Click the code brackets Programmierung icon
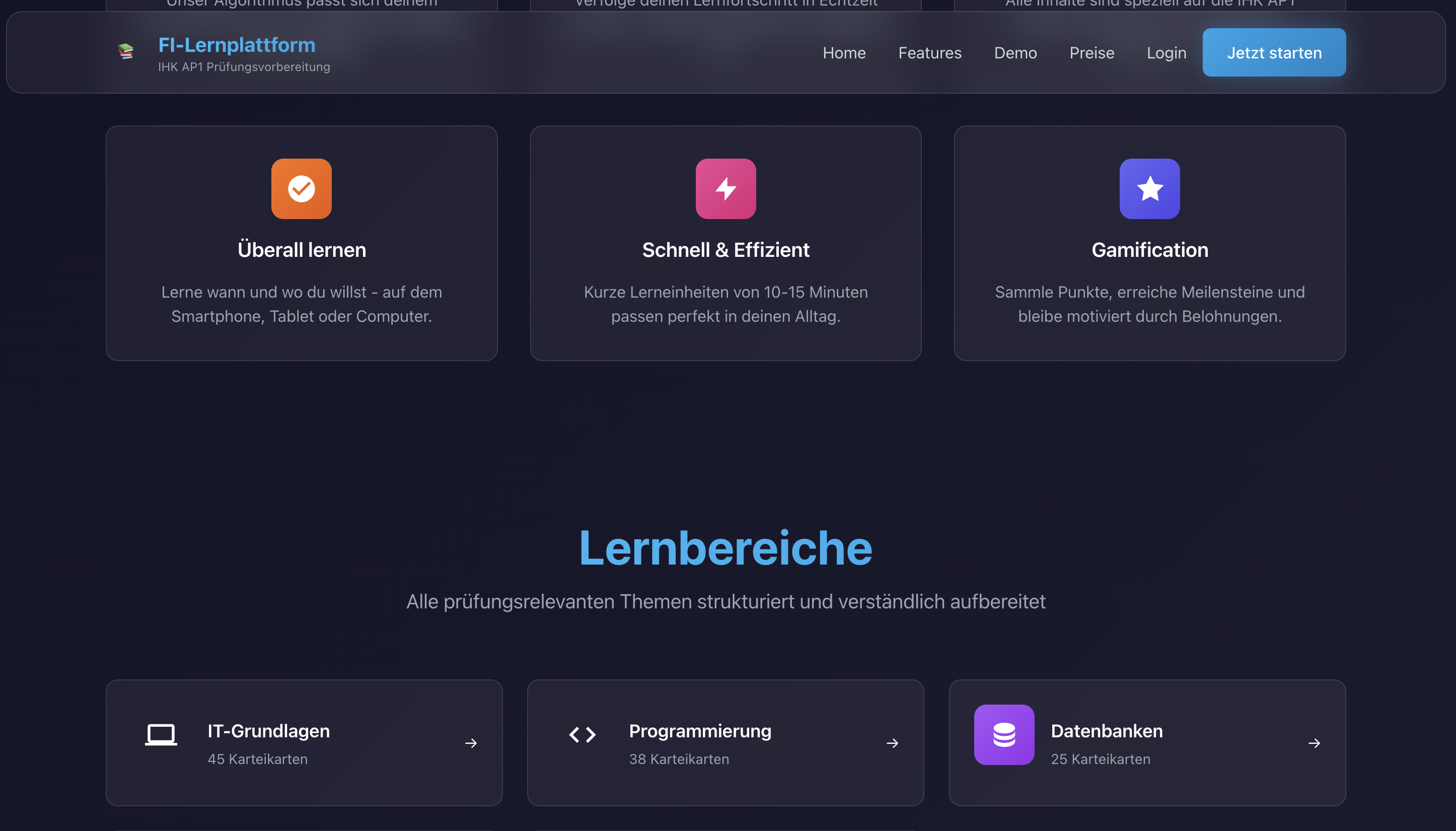The width and height of the screenshot is (1456, 831). pyautogui.click(x=583, y=734)
